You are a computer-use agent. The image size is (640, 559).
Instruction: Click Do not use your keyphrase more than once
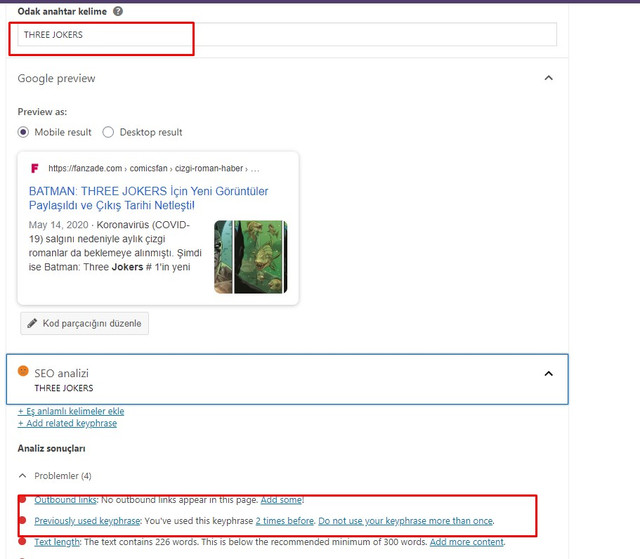coord(405,521)
